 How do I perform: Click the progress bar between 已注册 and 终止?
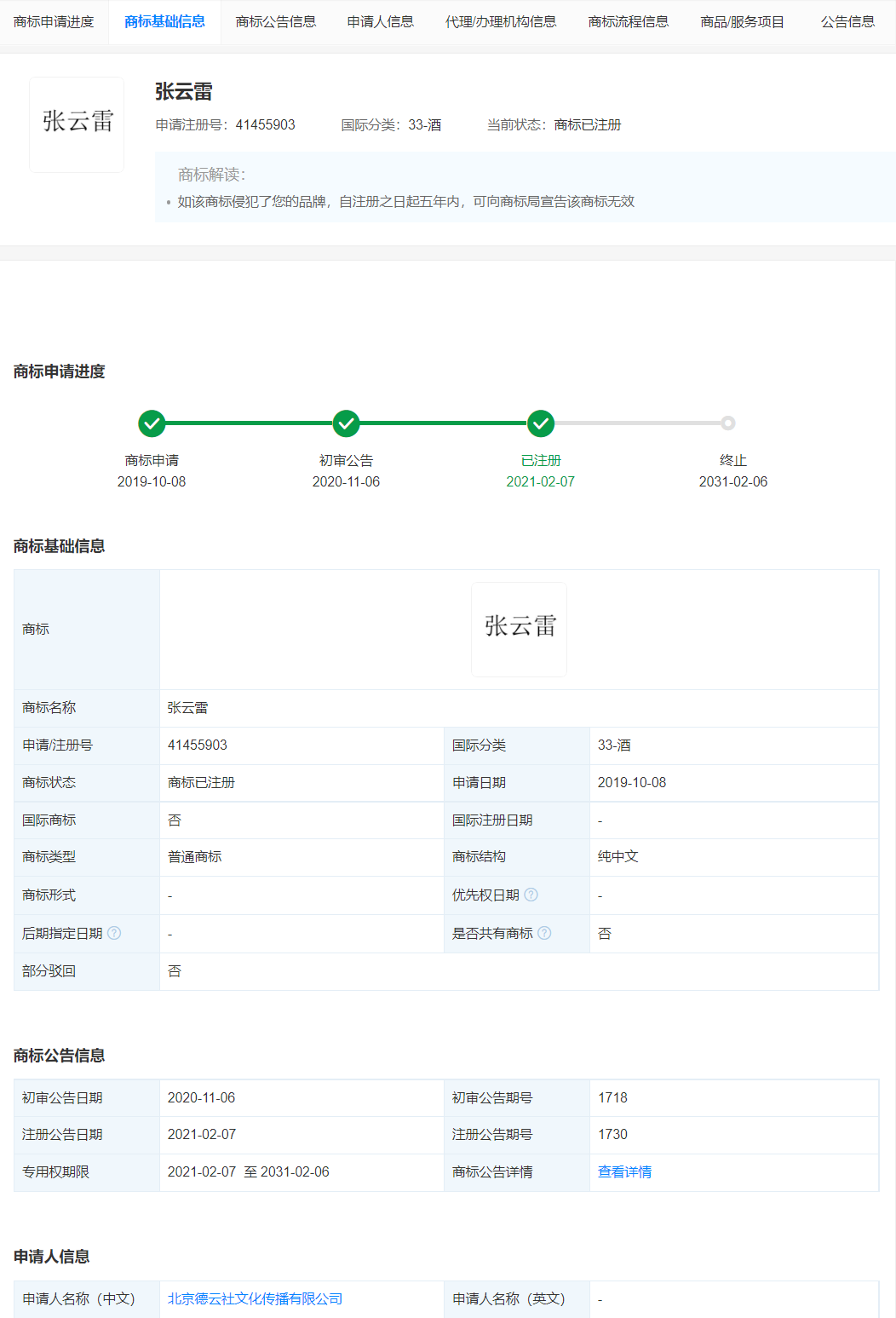point(635,423)
